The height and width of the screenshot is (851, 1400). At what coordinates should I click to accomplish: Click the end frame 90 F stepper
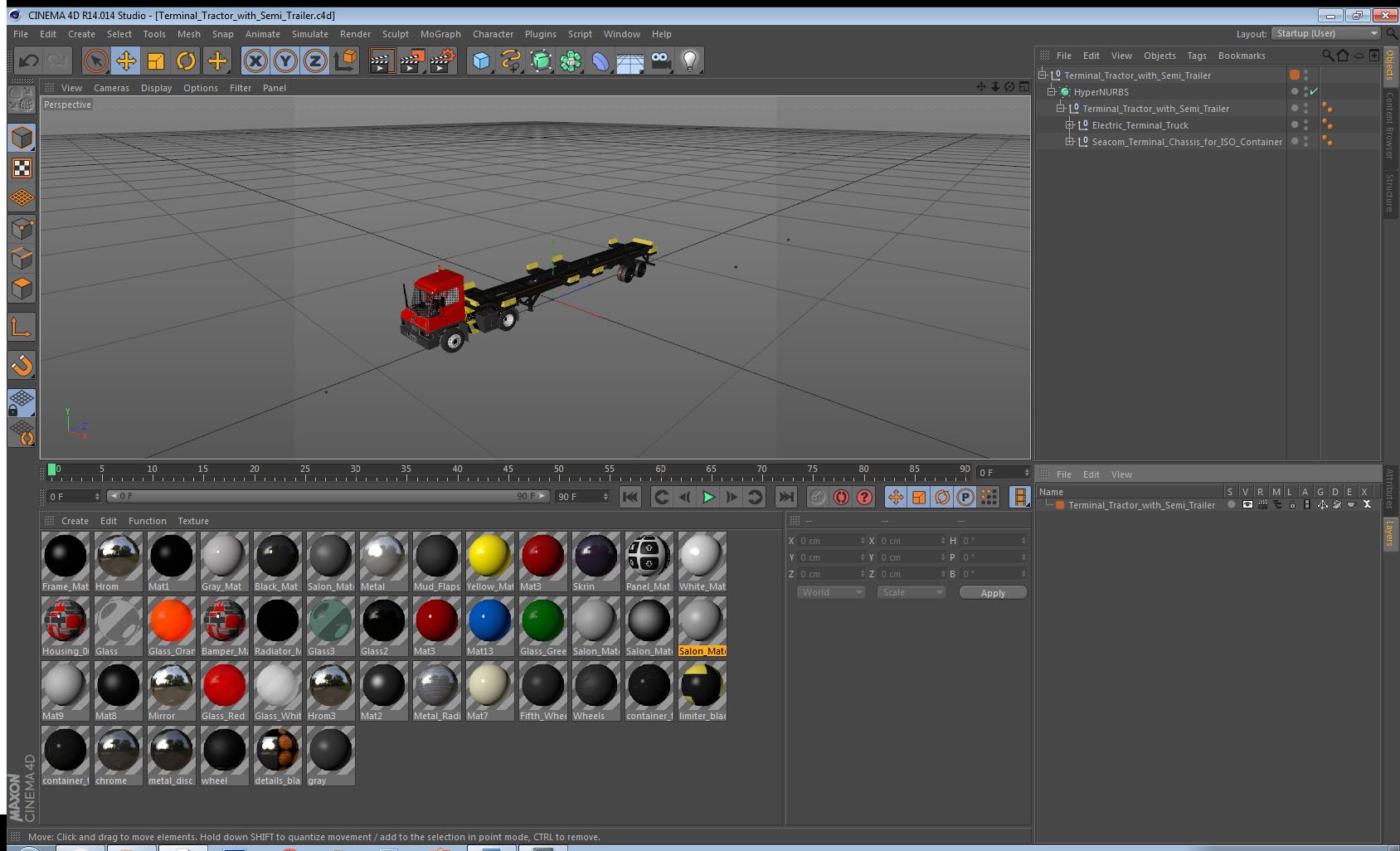605,497
